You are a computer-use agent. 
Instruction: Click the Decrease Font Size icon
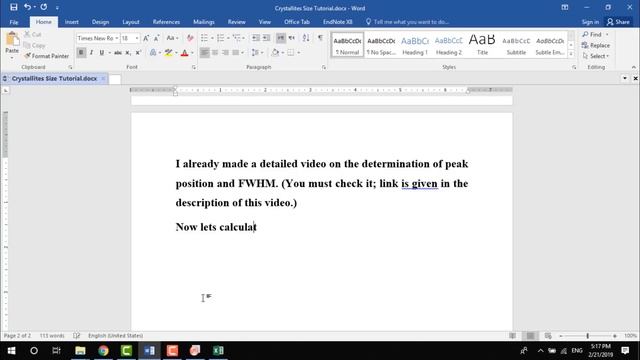tap(156, 38)
